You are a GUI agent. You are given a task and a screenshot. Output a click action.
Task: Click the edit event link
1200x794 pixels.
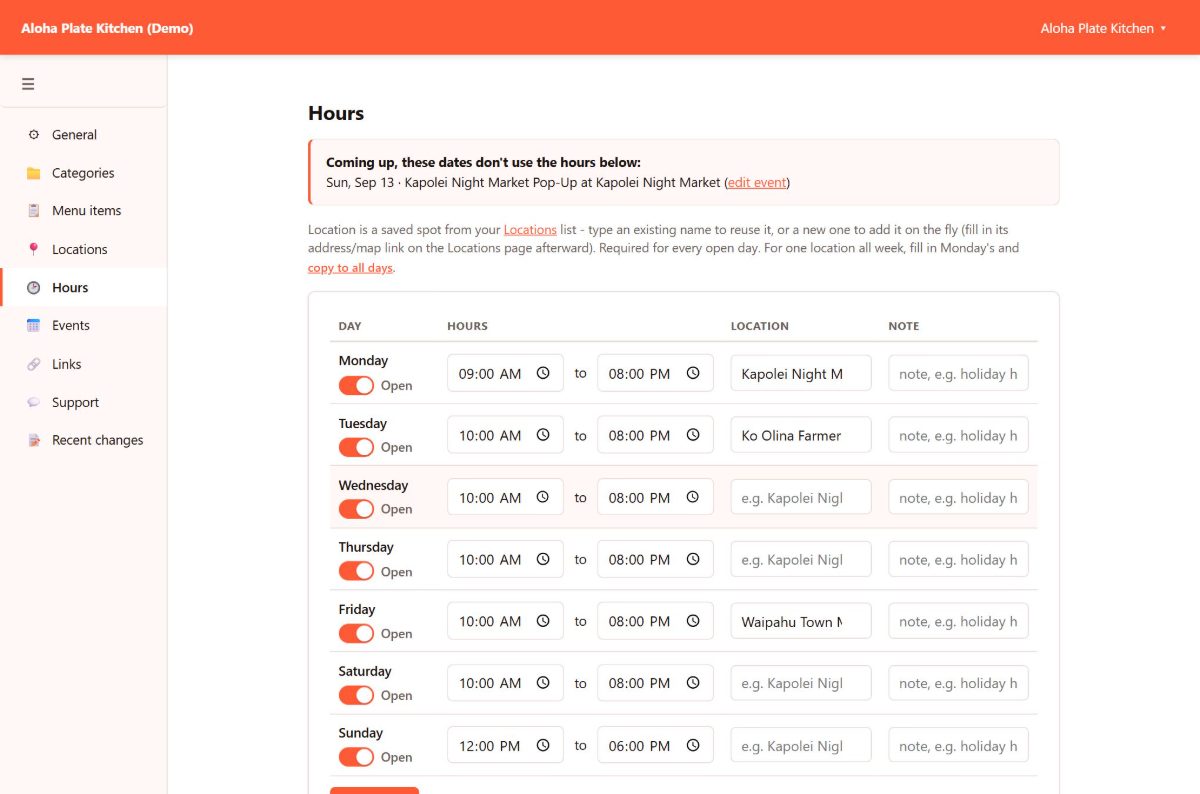[x=757, y=183]
